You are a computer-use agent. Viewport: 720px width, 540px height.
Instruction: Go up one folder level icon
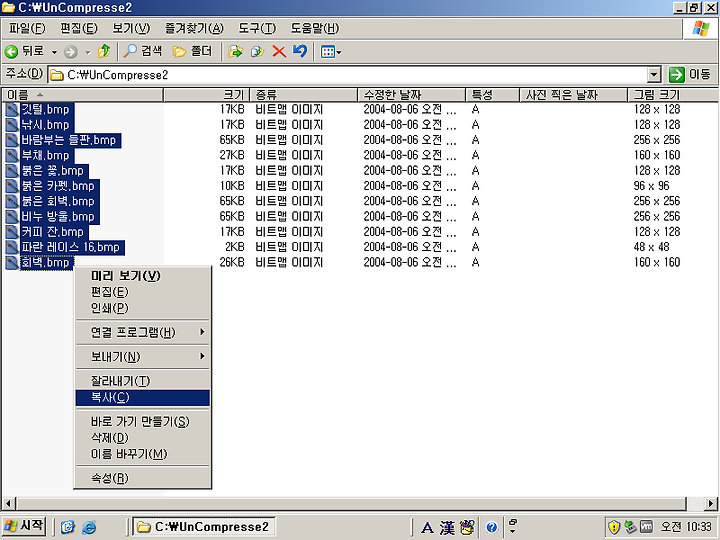(104, 51)
